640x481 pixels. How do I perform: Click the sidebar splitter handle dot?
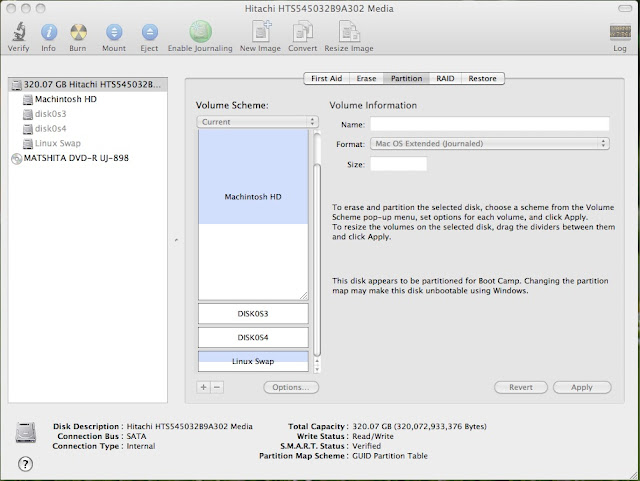176,240
